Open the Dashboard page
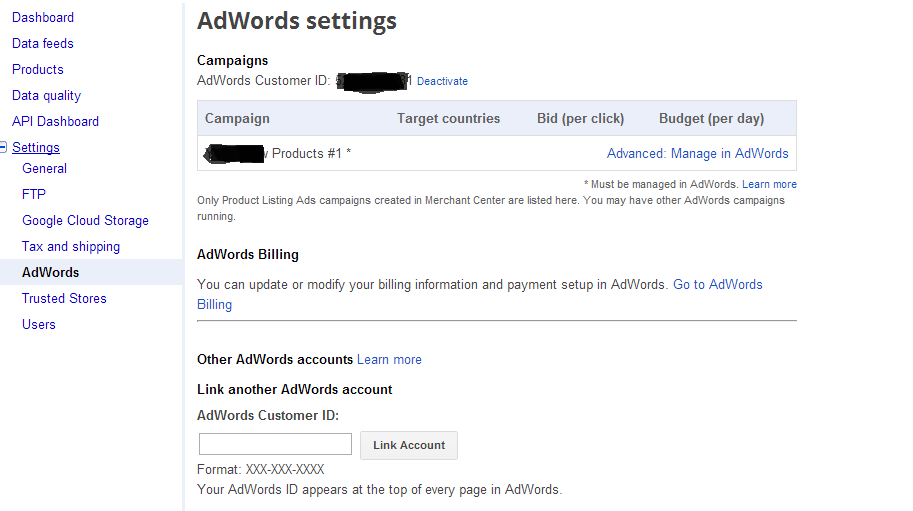The image size is (913, 511). 43,17
